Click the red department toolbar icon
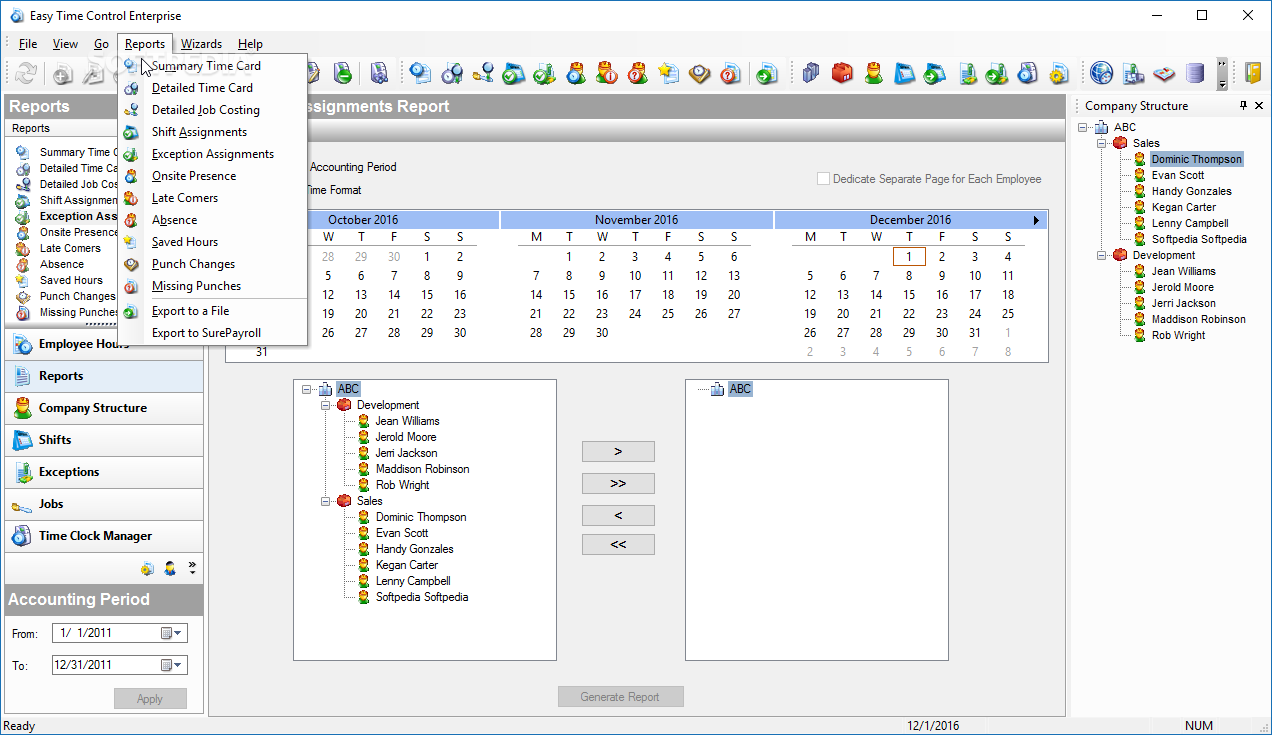1272x735 pixels. (842, 73)
